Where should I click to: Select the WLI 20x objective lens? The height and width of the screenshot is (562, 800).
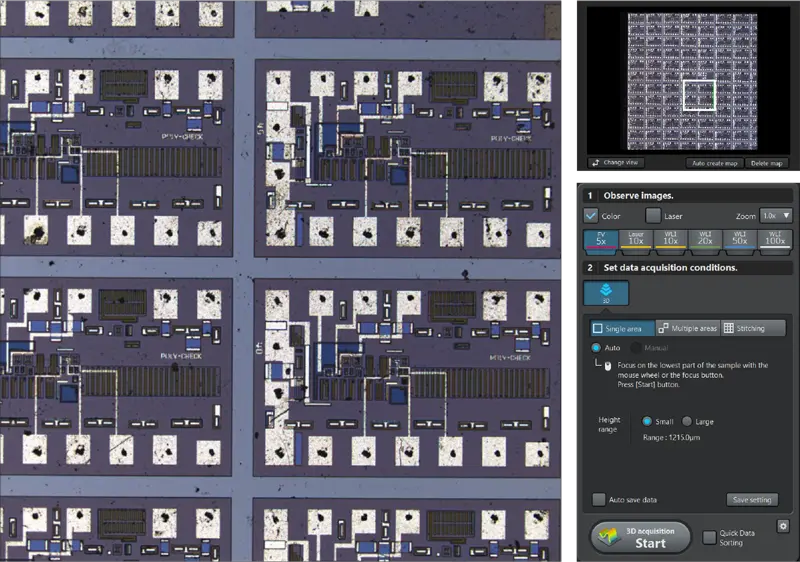[x=705, y=240]
